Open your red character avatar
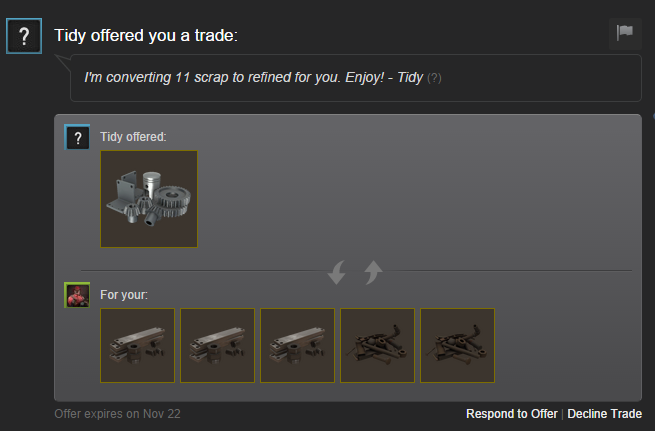The width and height of the screenshot is (655, 431). (x=77, y=295)
